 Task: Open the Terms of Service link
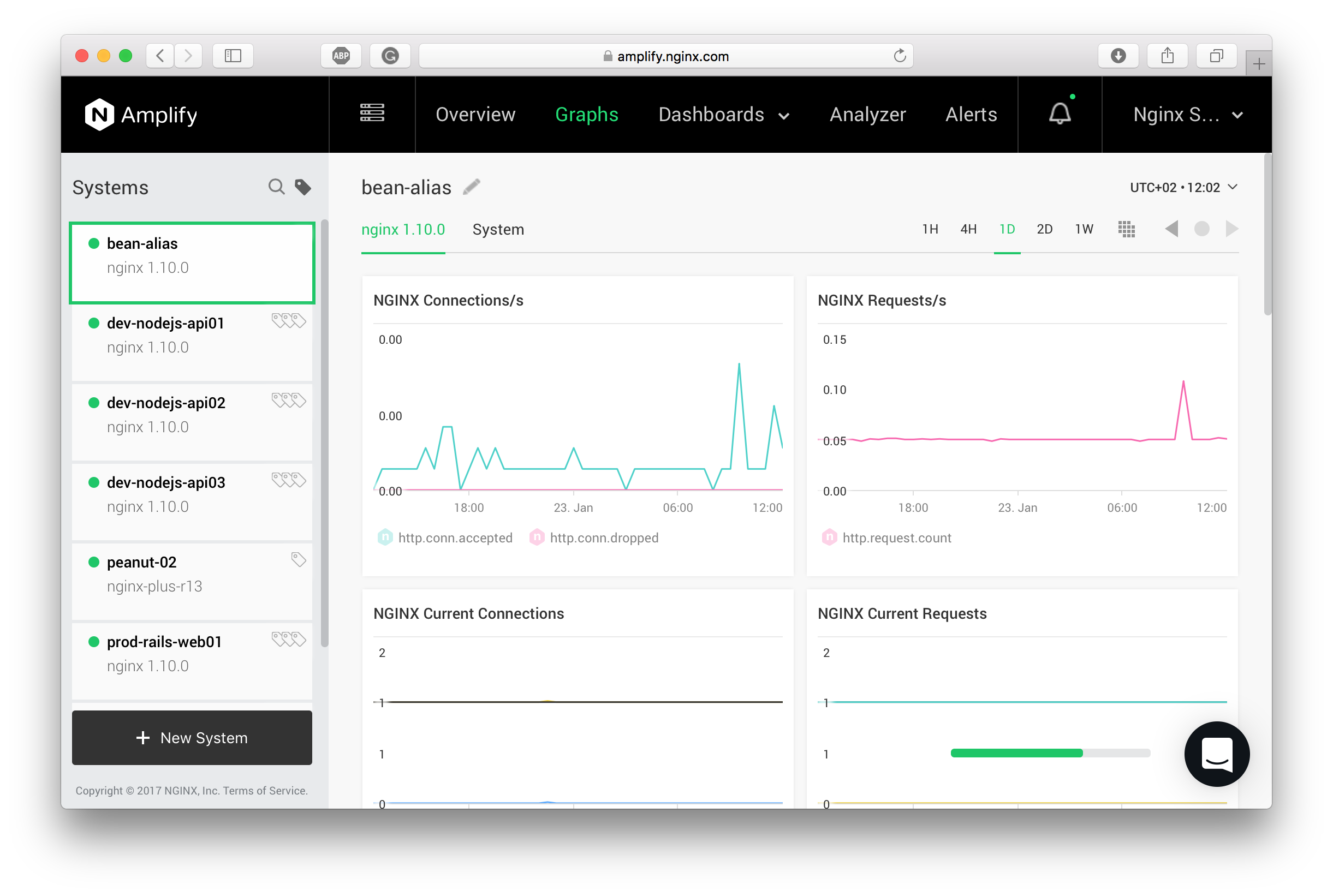[x=265, y=790]
